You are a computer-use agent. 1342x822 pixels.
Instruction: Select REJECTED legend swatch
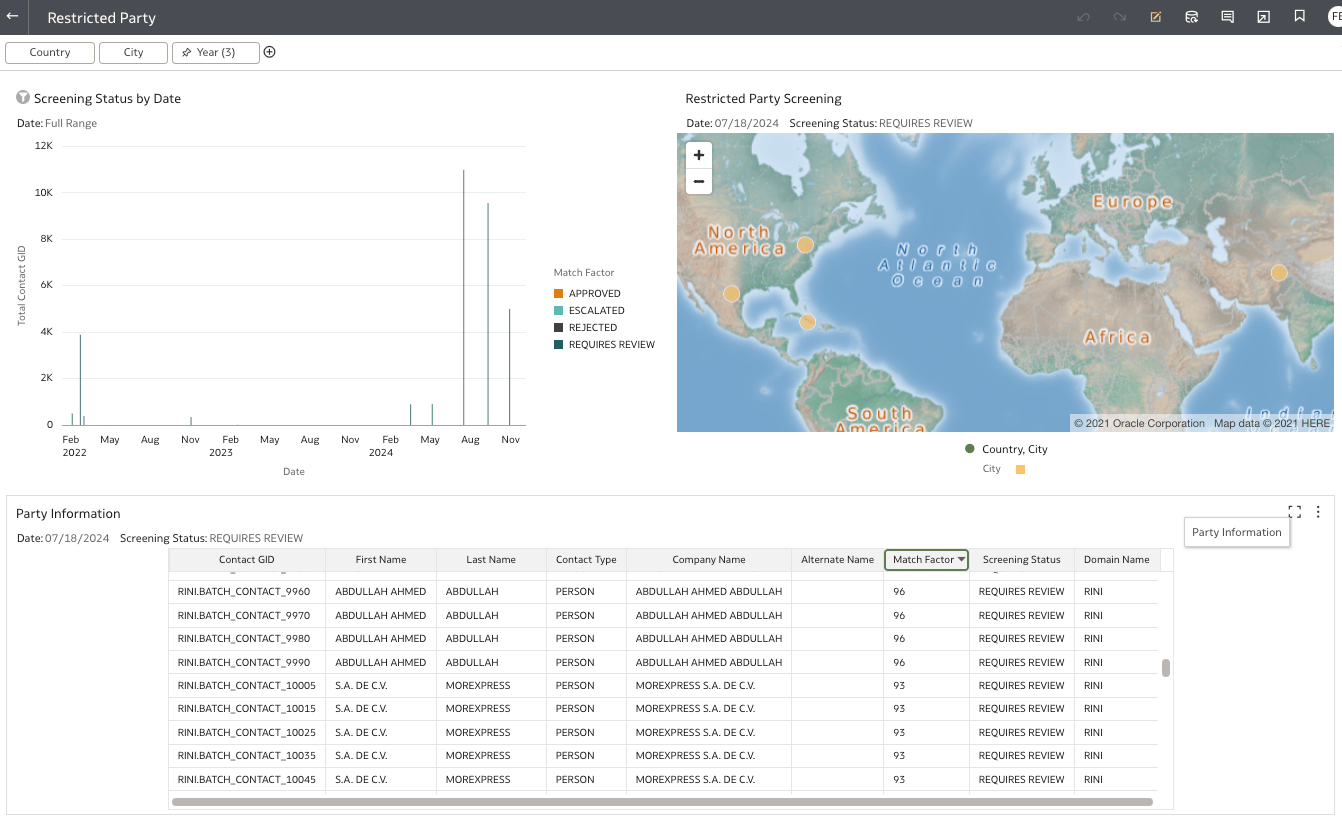(559, 328)
